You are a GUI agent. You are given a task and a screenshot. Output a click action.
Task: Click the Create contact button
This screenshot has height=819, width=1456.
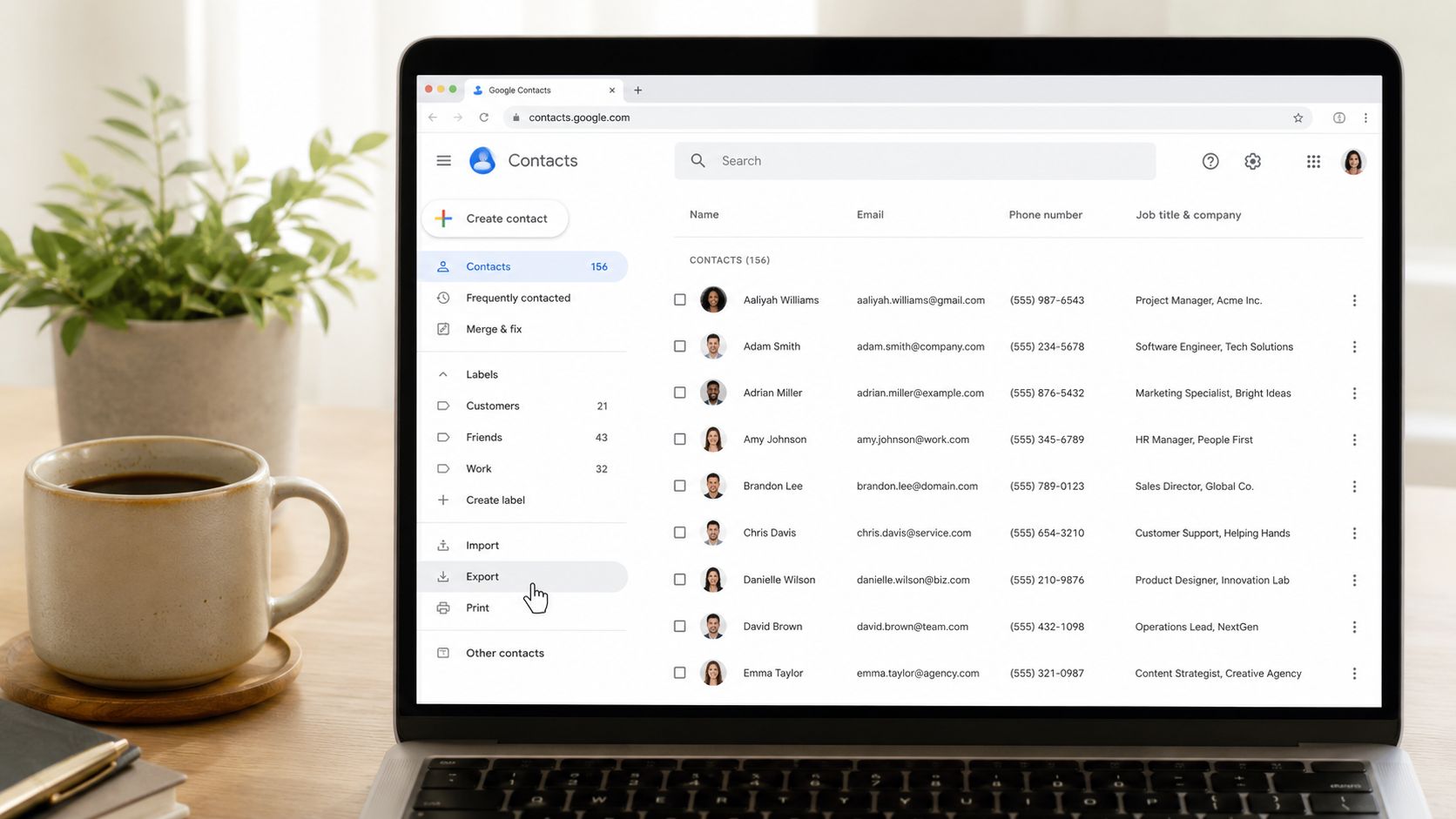click(495, 218)
